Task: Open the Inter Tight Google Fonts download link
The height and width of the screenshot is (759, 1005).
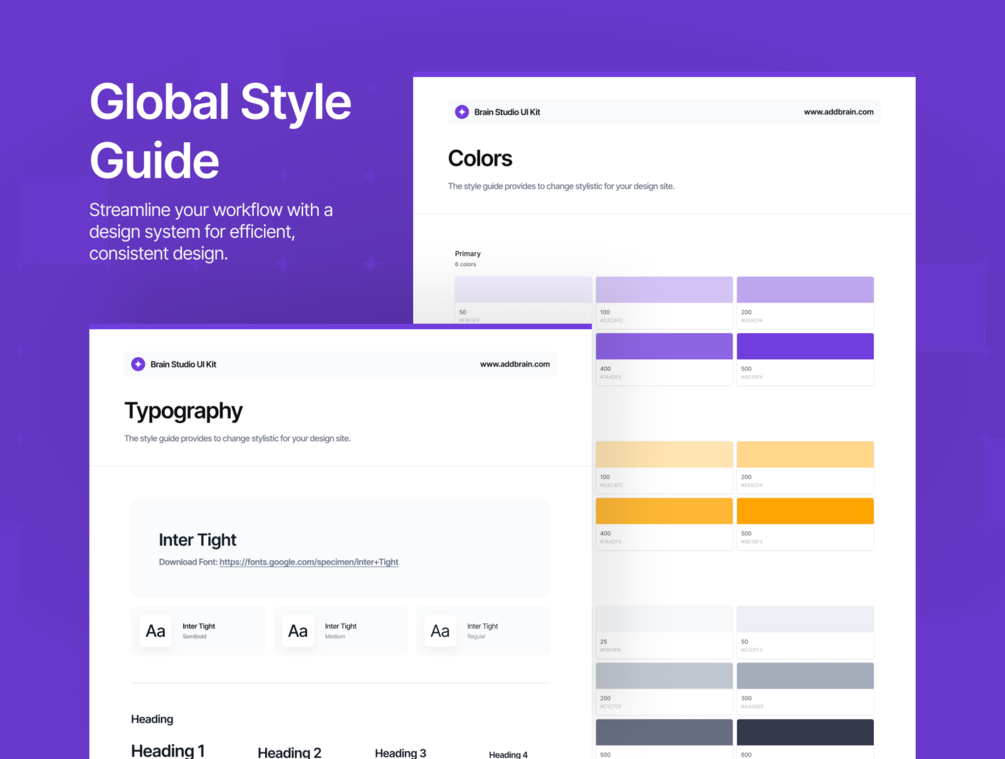Action: (x=309, y=562)
